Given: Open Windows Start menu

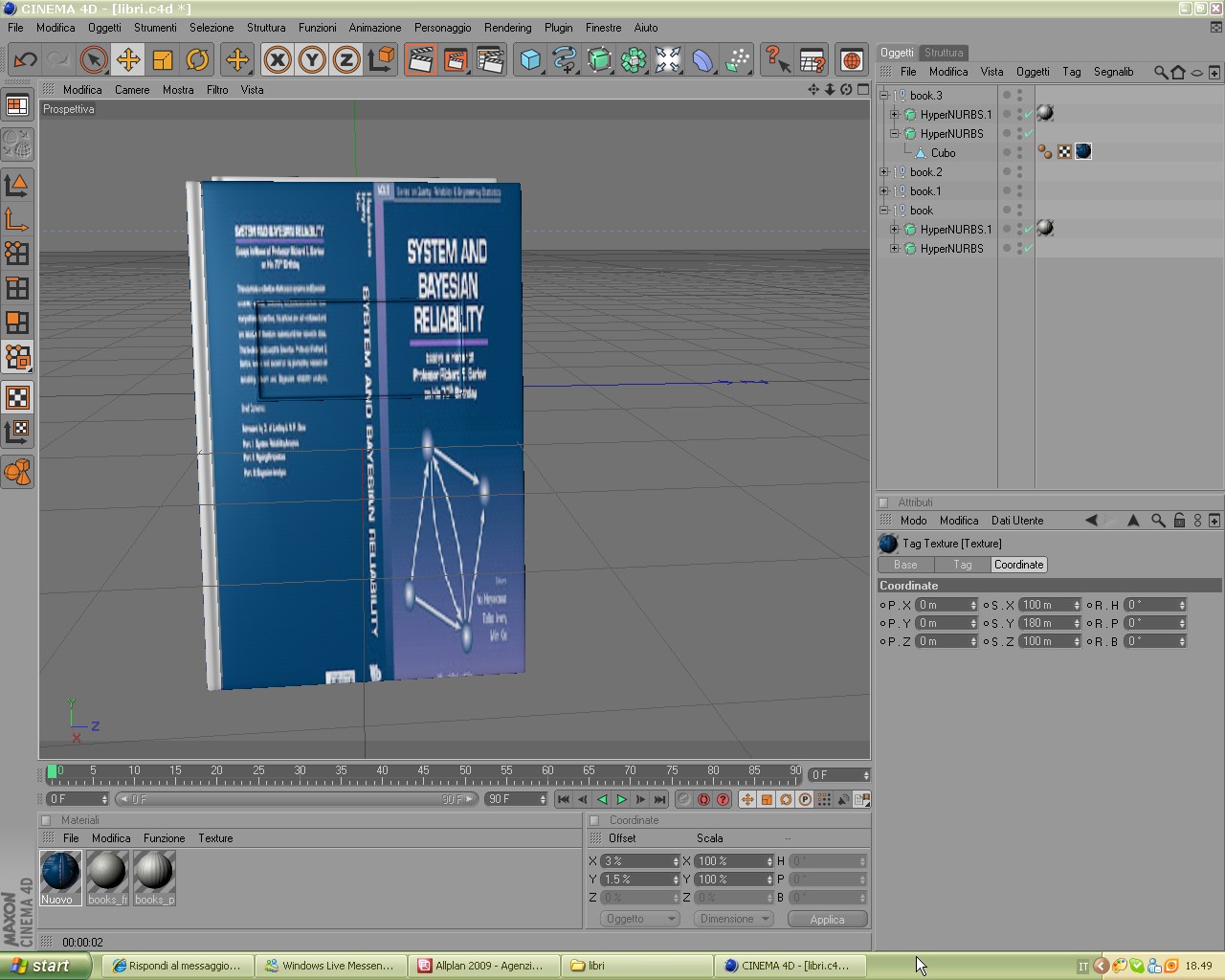Looking at the screenshot, I should pos(45,966).
